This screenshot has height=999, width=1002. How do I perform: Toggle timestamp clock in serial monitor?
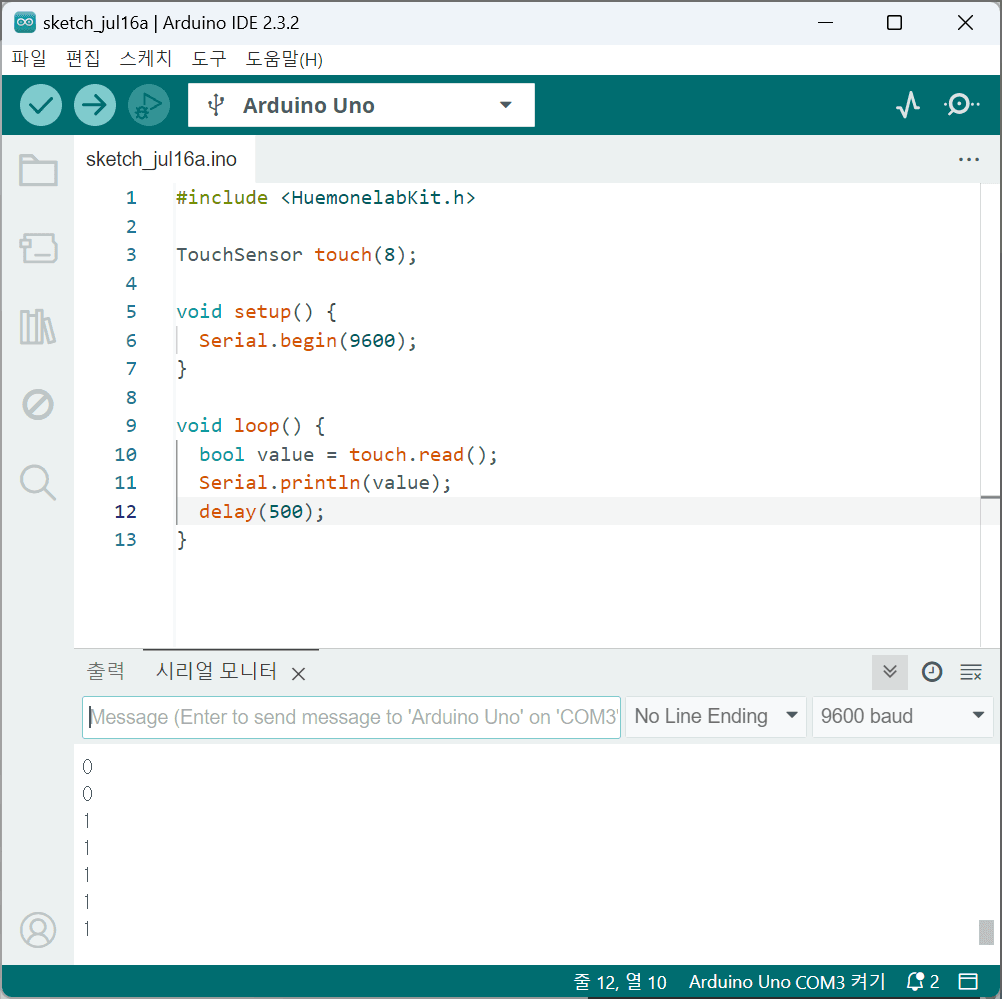coord(932,672)
